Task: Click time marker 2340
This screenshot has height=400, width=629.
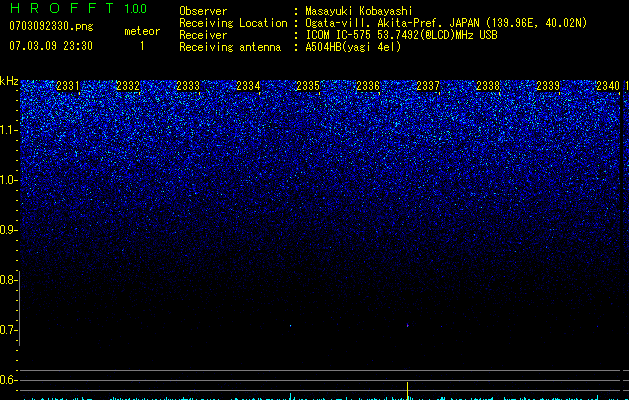Action: coord(608,86)
